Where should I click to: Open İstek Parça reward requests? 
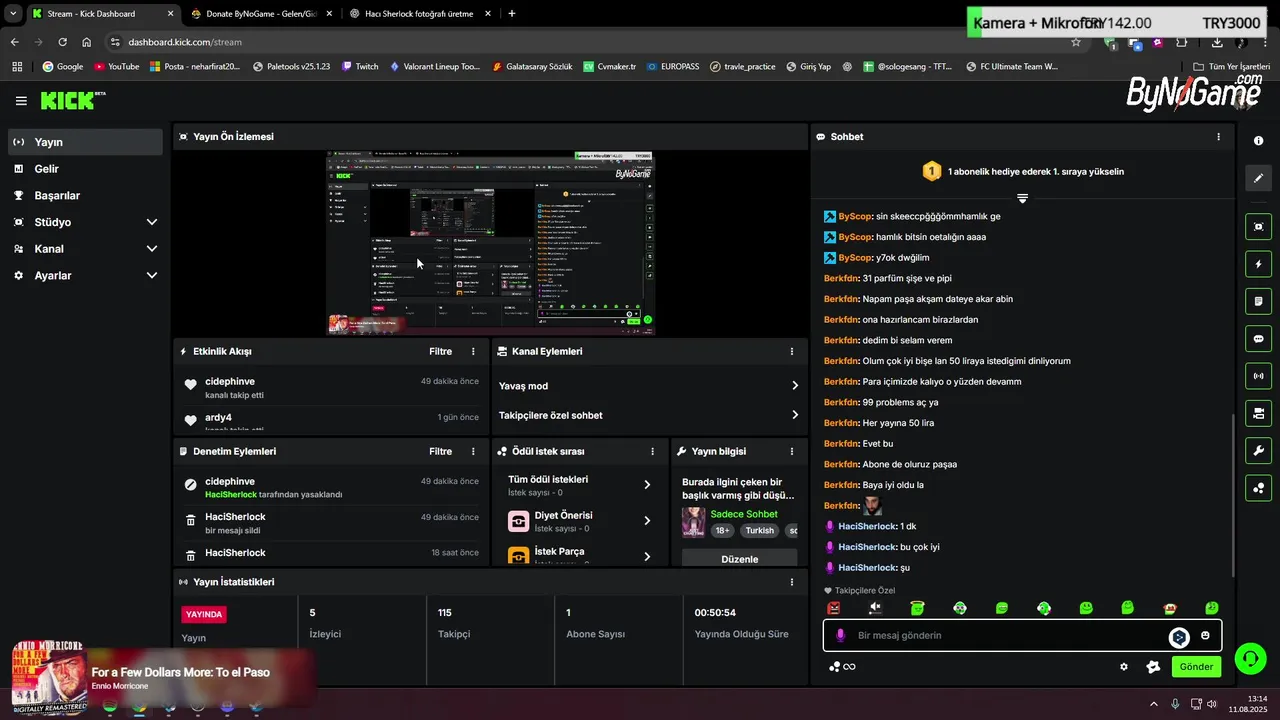click(x=580, y=555)
